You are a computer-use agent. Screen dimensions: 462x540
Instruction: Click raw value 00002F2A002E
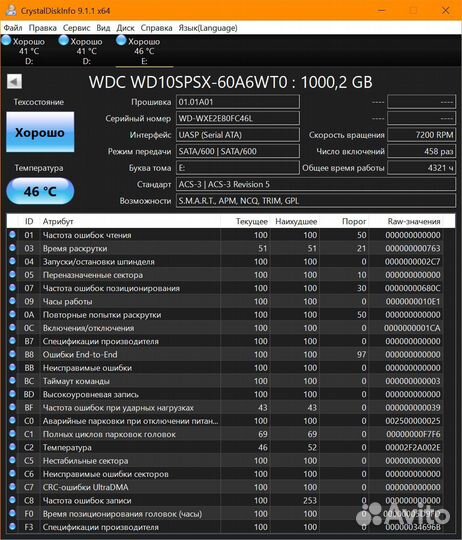pos(413,447)
